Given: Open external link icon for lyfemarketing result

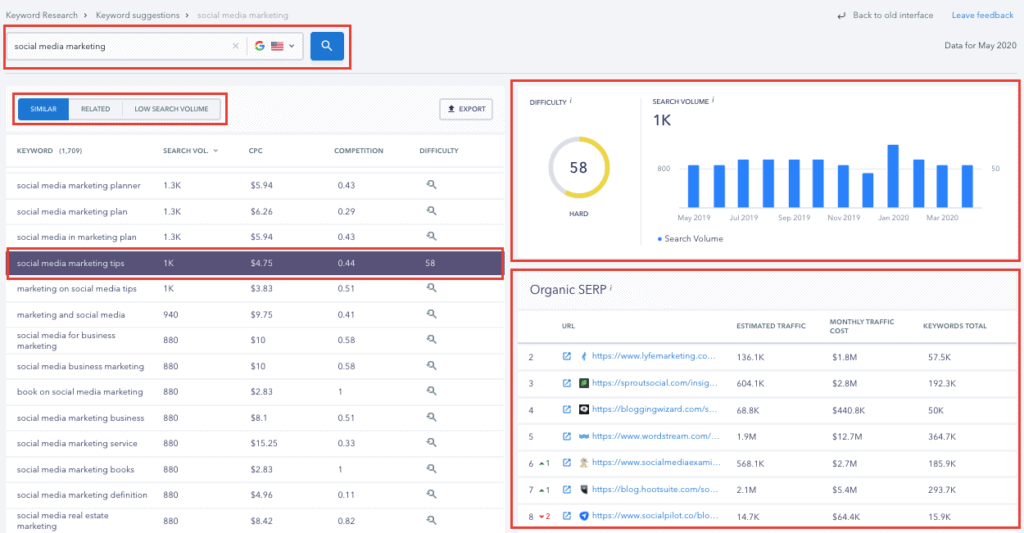Looking at the screenshot, I should tap(566, 356).
